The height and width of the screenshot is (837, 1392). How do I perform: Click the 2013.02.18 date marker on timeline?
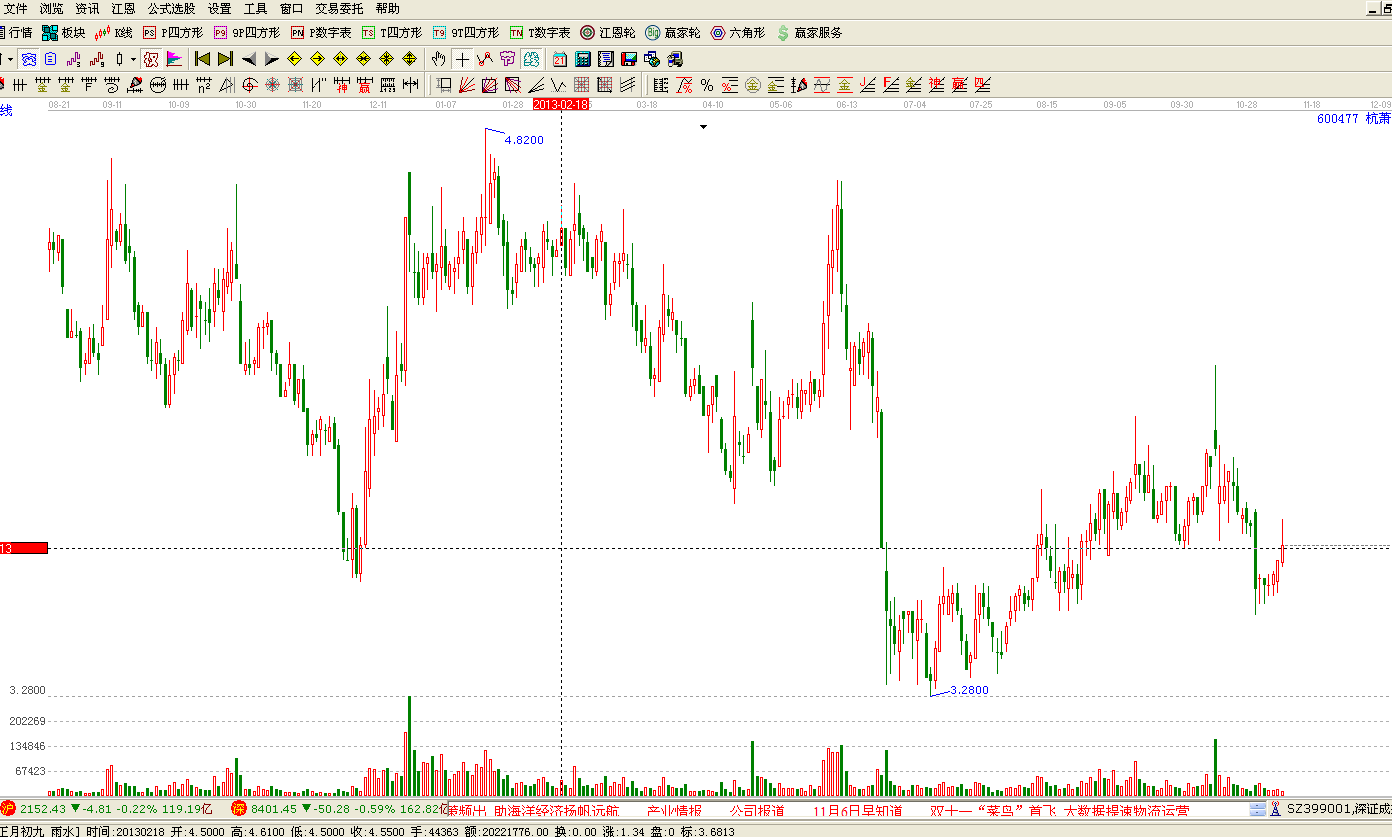[x=560, y=104]
